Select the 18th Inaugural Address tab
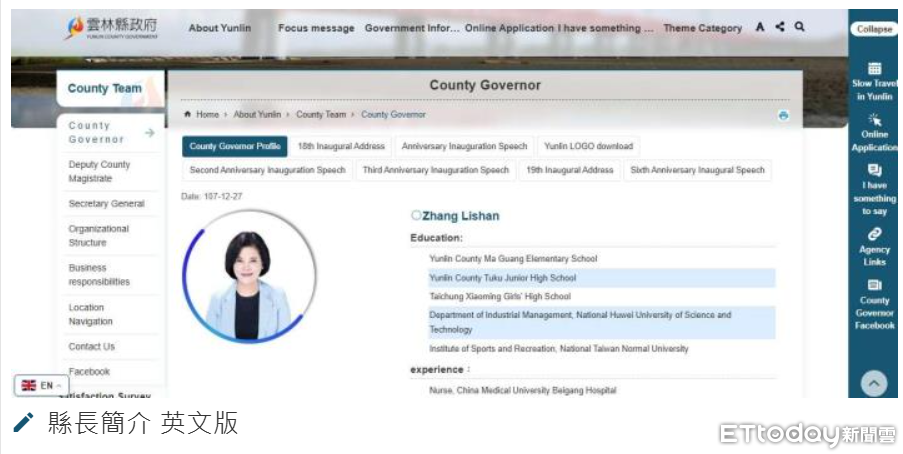Viewport: 903px width, 454px height. (341, 146)
